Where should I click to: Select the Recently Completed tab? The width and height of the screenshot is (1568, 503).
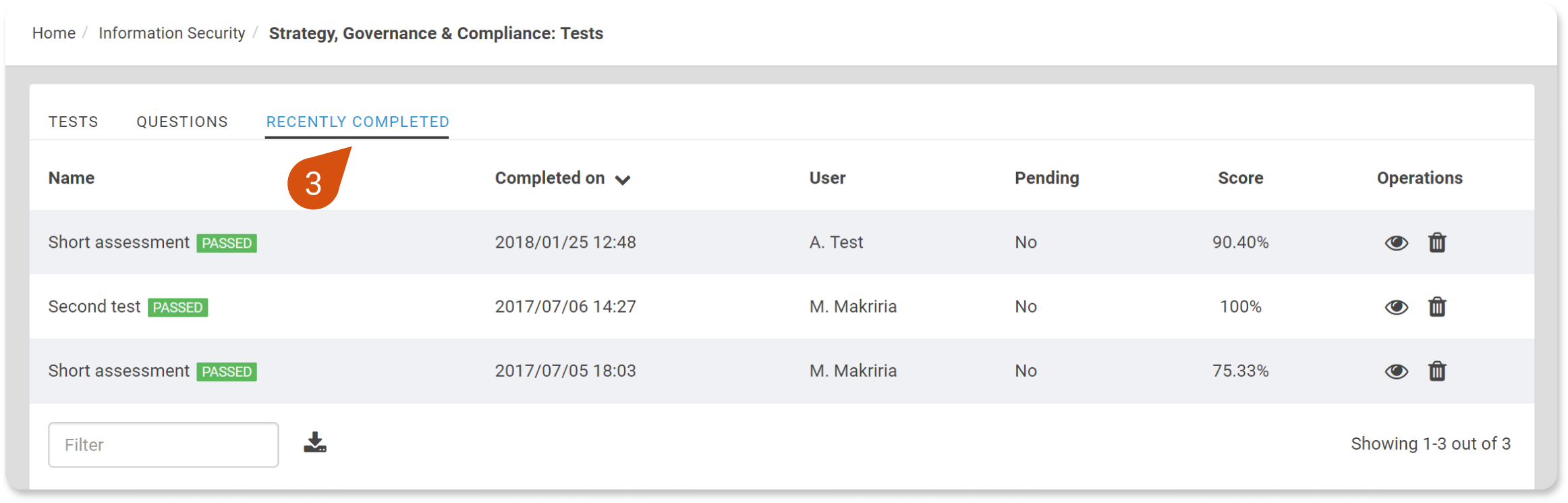coord(358,122)
